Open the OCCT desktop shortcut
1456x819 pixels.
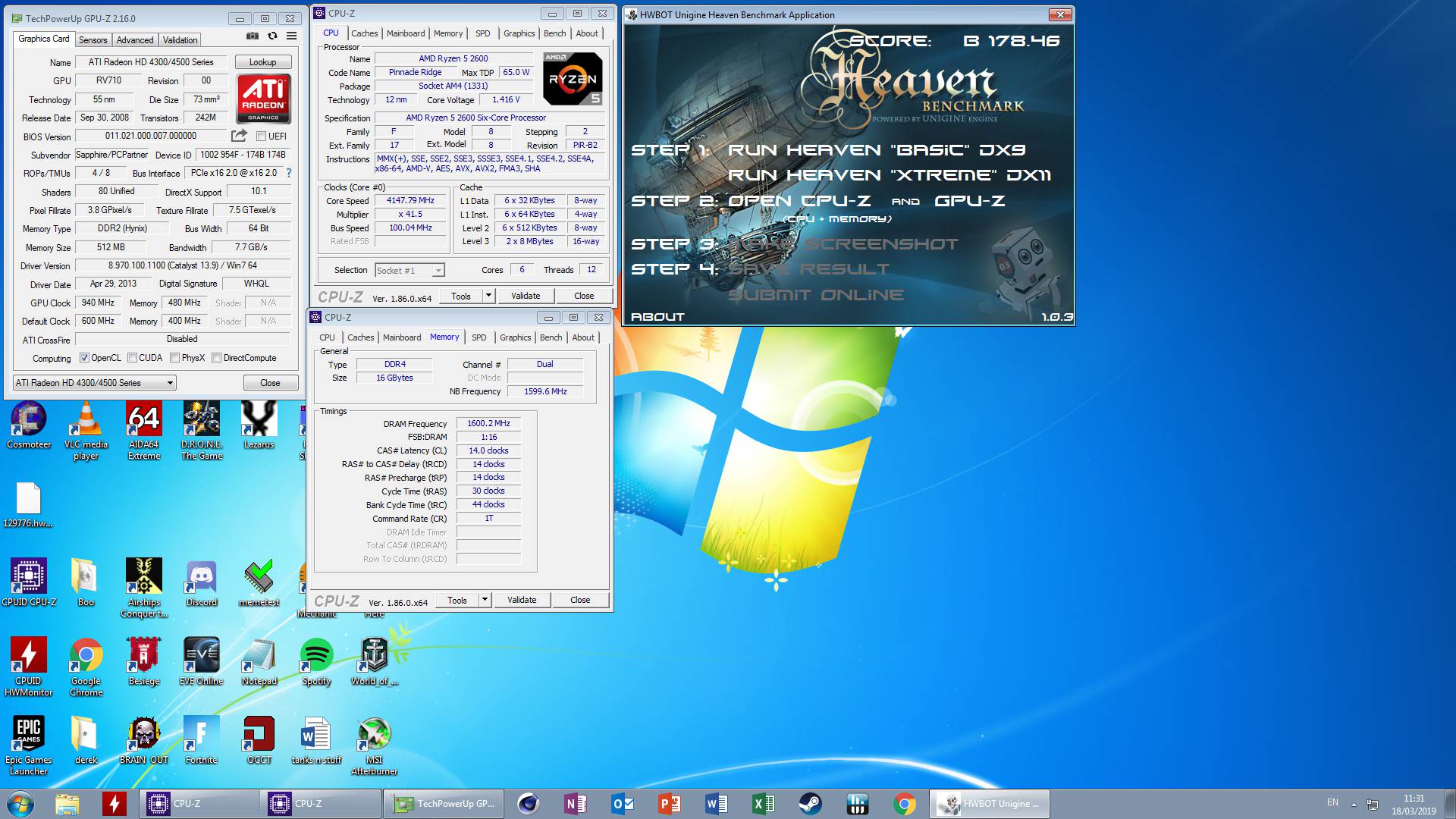(x=259, y=740)
